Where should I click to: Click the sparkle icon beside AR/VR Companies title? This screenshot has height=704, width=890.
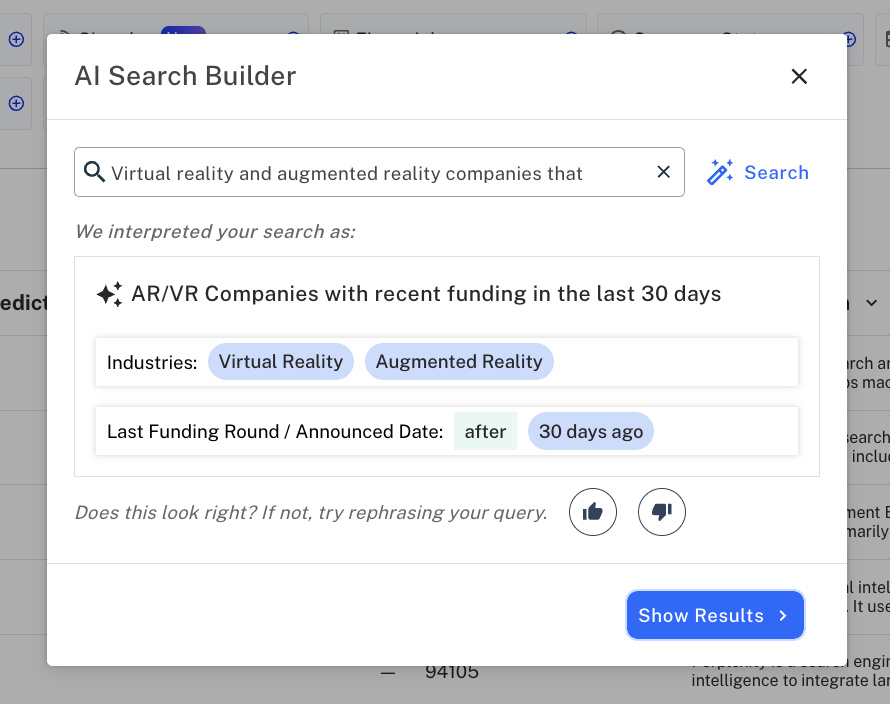click(x=110, y=294)
